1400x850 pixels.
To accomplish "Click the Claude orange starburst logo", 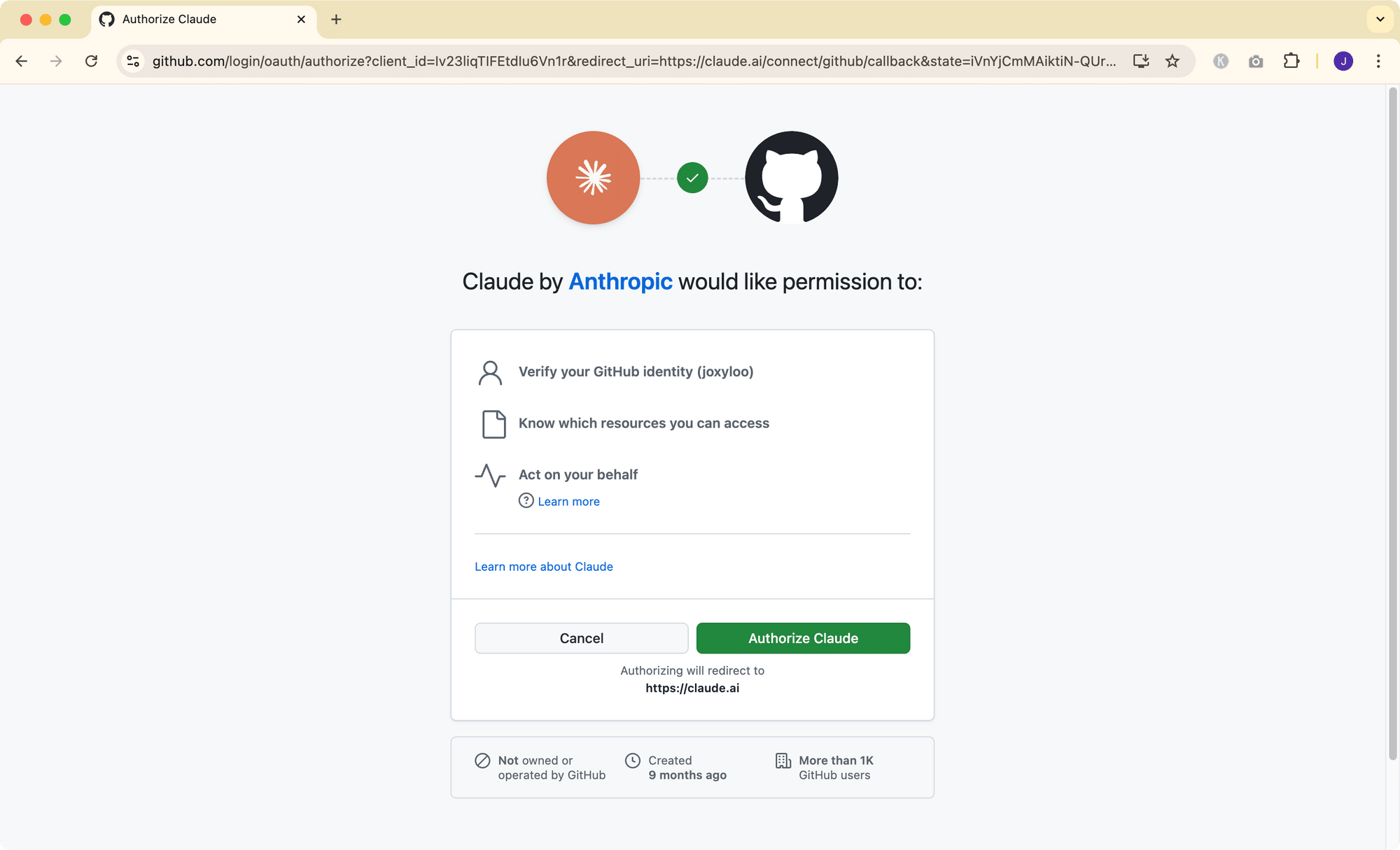I will [x=593, y=178].
